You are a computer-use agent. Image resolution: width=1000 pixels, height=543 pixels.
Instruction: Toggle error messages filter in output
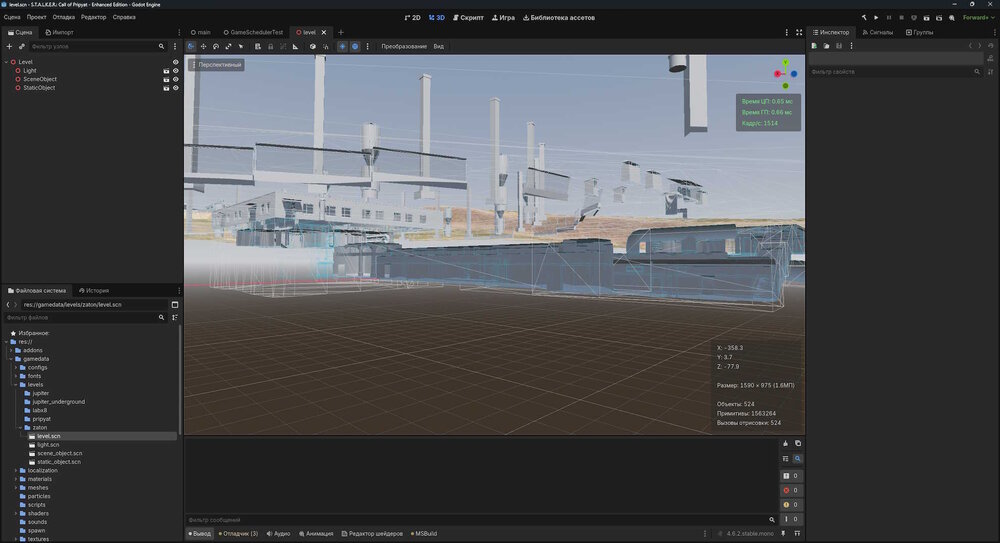pyautogui.click(x=791, y=490)
